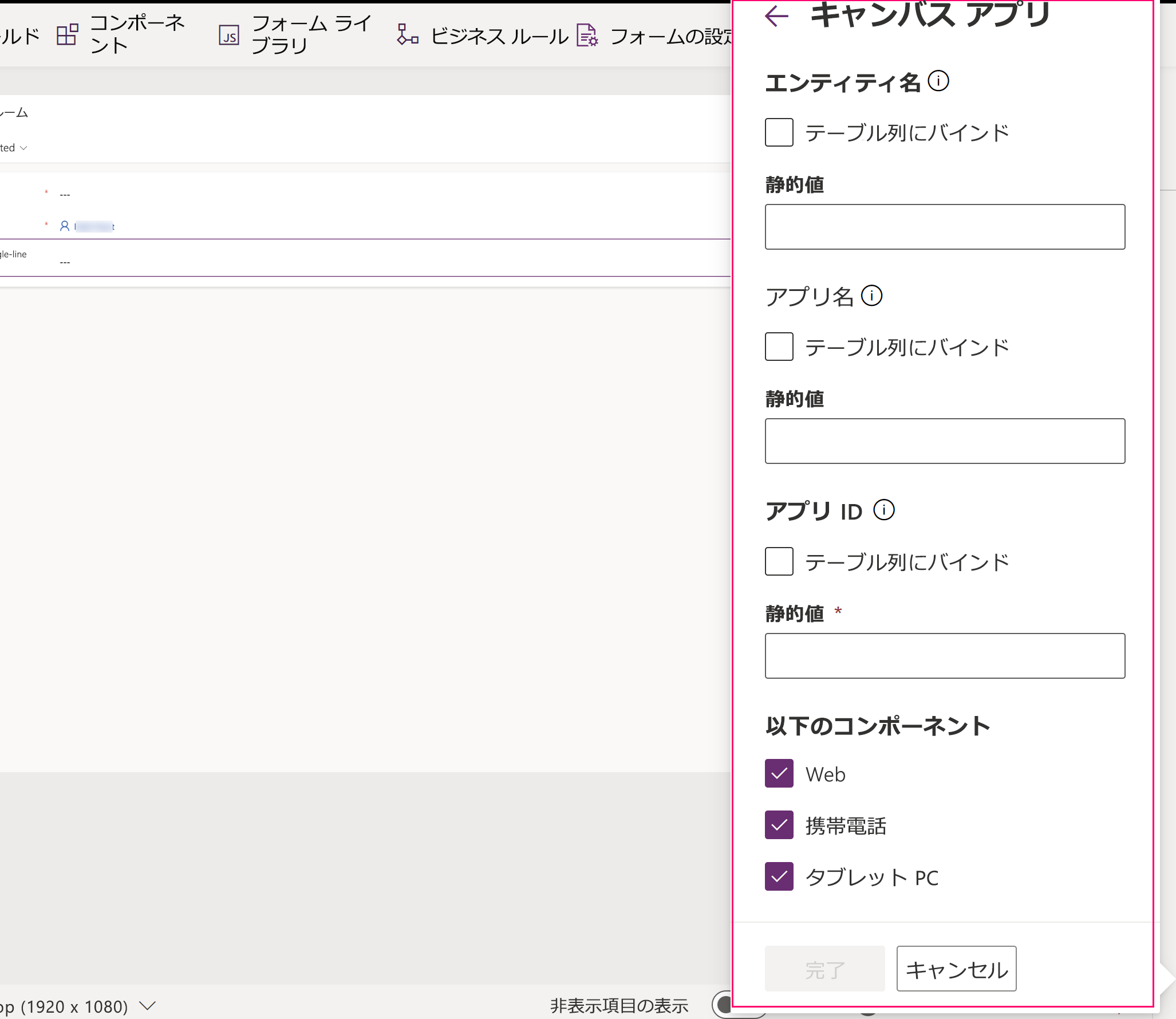Viewport: 1176px width, 1019px height.
Task: Focus the エンティティ名 静的値 input
Action: tap(945, 227)
